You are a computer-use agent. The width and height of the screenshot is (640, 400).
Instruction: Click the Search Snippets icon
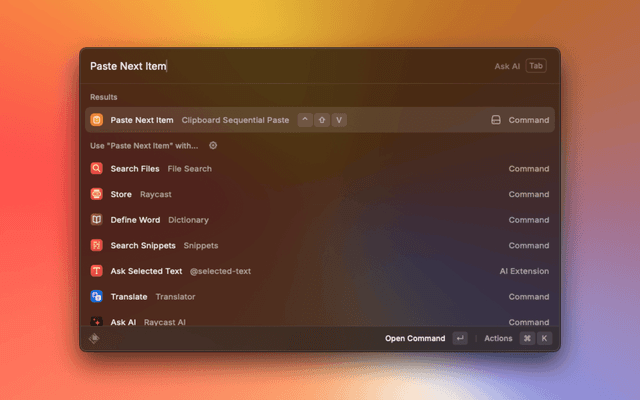tap(97, 245)
